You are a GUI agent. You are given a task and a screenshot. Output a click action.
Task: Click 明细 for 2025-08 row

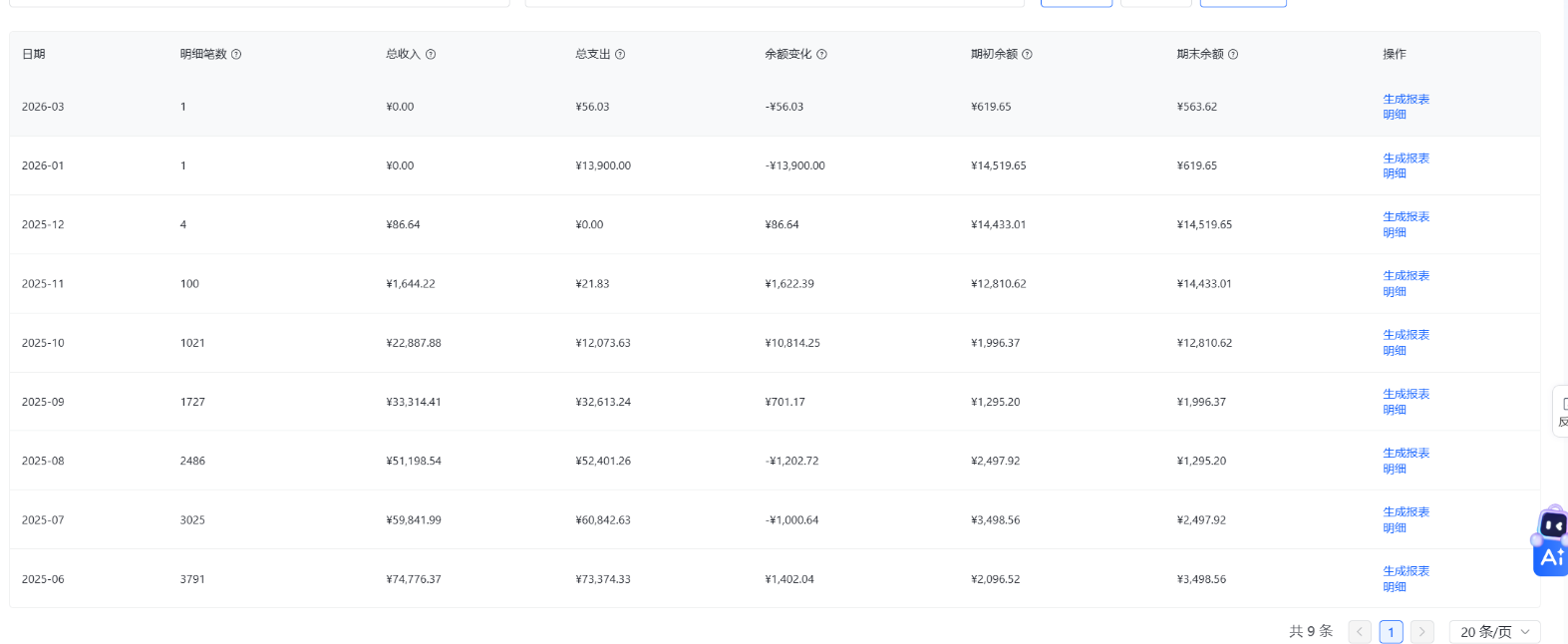point(1395,469)
